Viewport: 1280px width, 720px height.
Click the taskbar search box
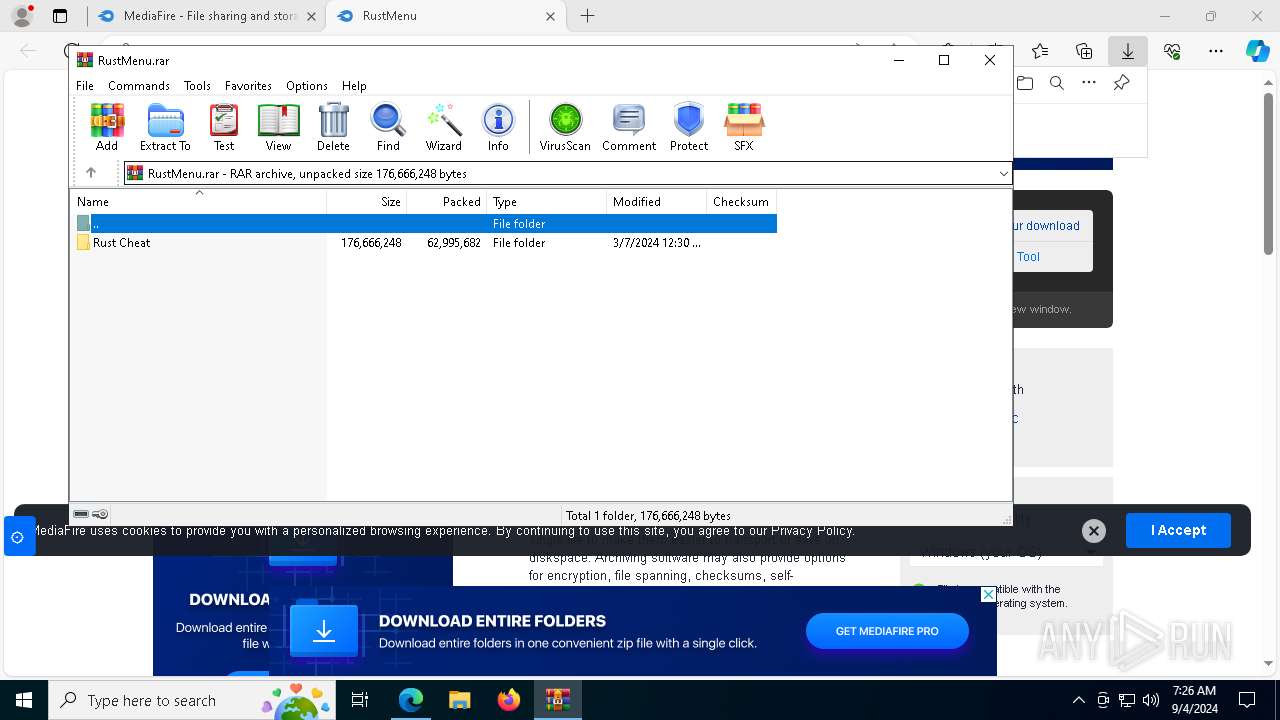point(191,700)
